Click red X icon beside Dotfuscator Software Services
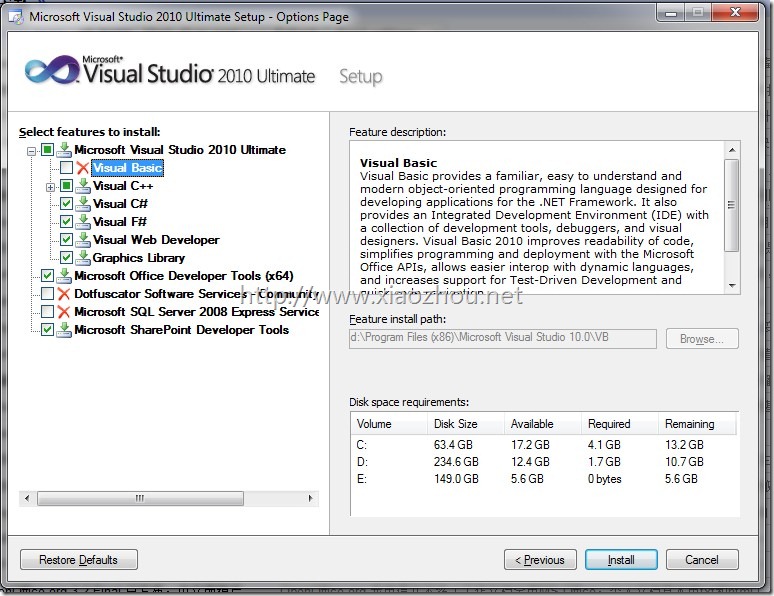 (x=63, y=294)
